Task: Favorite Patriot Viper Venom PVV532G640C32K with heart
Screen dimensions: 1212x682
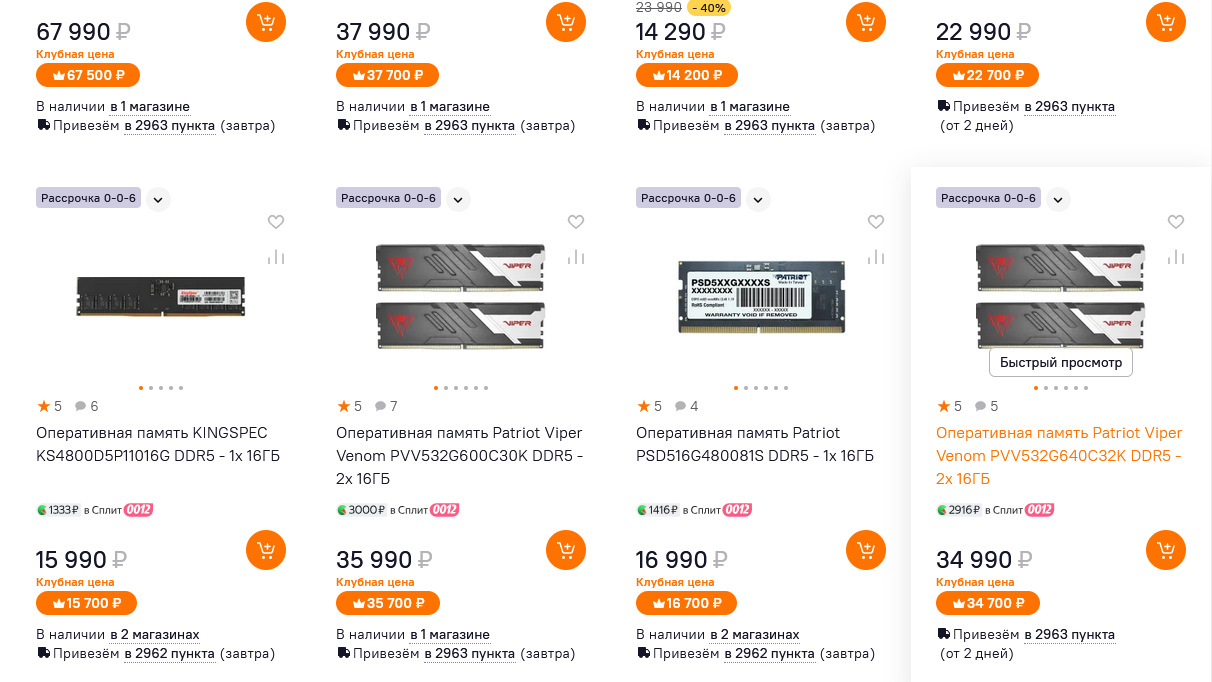Action: tap(1176, 222)
